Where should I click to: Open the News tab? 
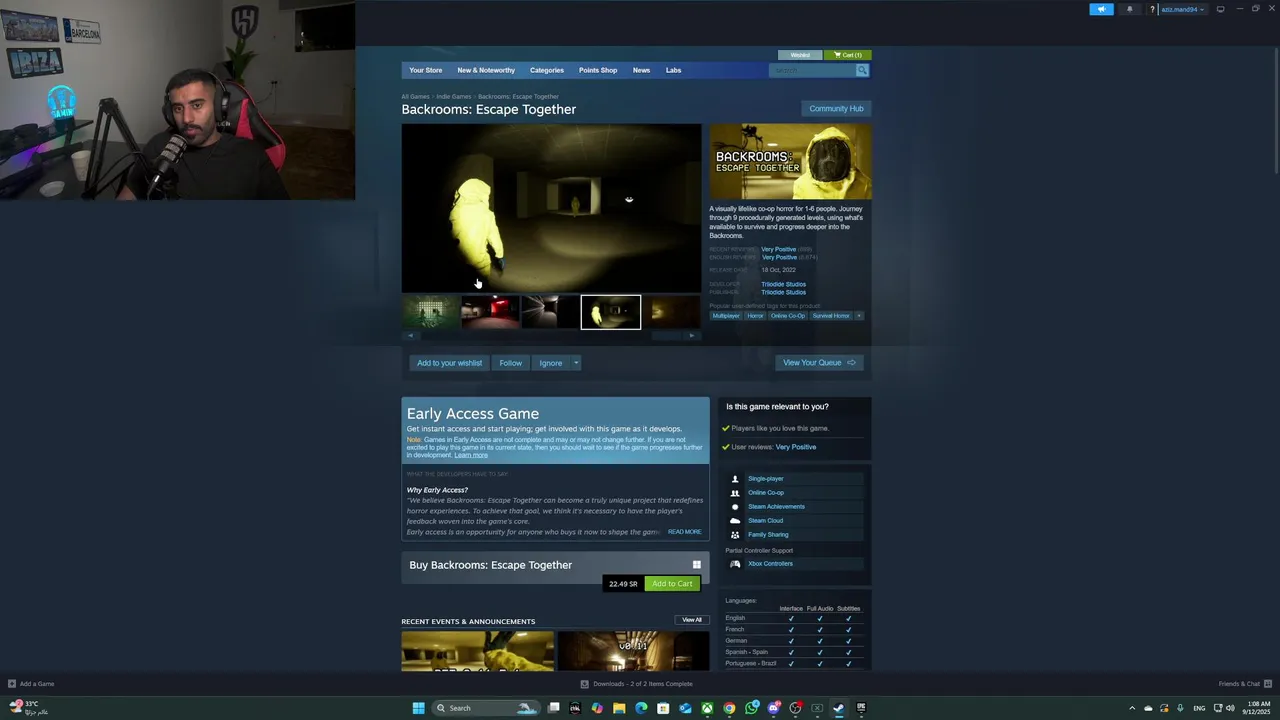pyautogui.click(x=641, y=70)
